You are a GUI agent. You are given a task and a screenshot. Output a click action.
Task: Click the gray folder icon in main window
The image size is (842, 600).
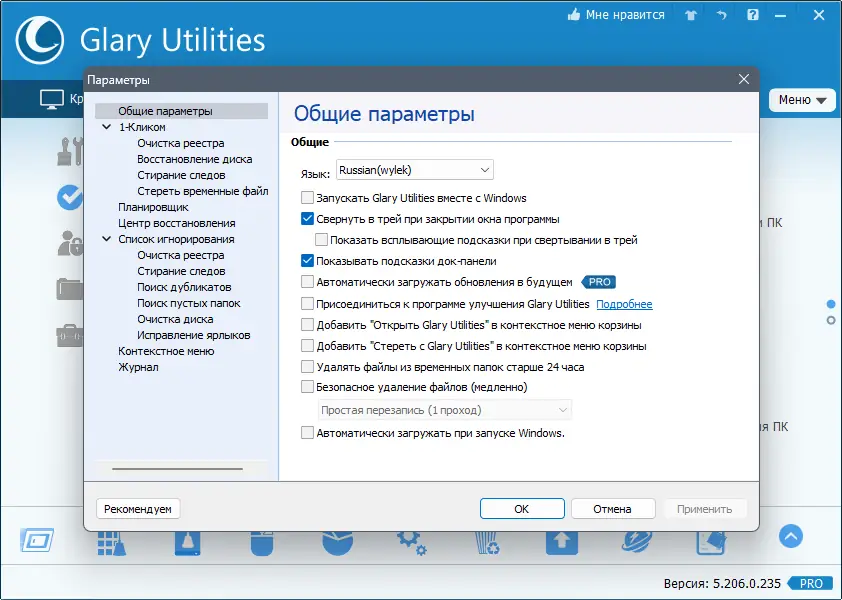point(70,289)
